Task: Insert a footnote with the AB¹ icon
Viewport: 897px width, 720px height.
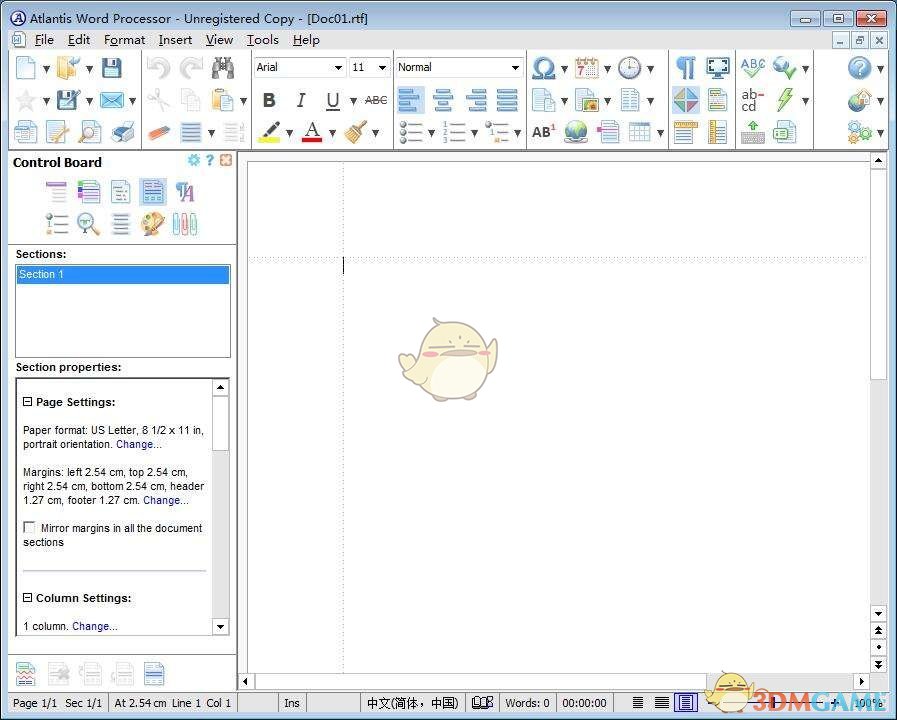Action: (543, 132)
